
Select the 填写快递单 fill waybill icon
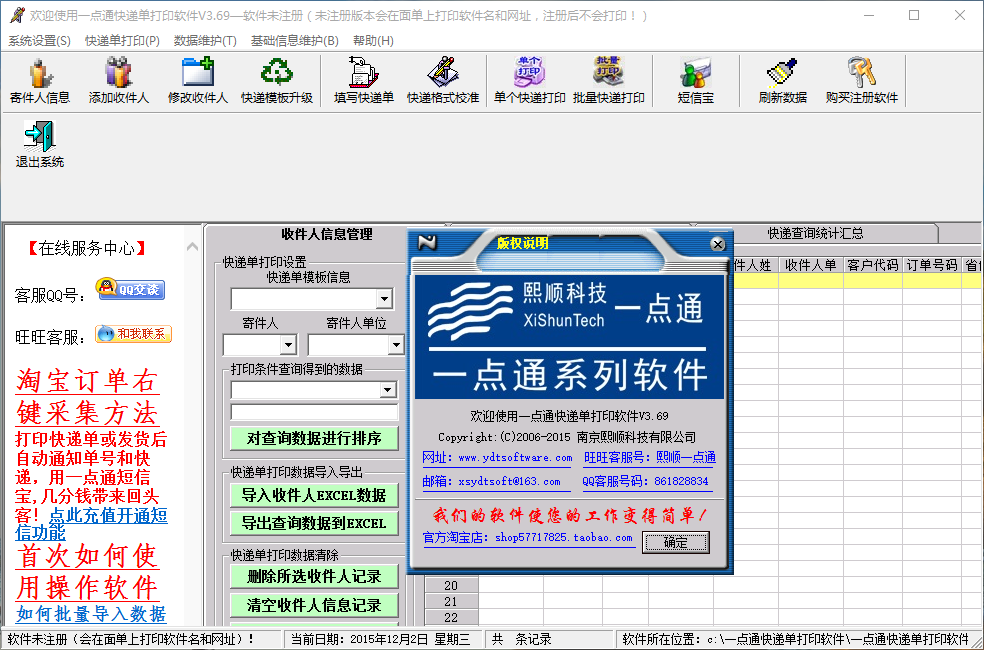point(363,80)
